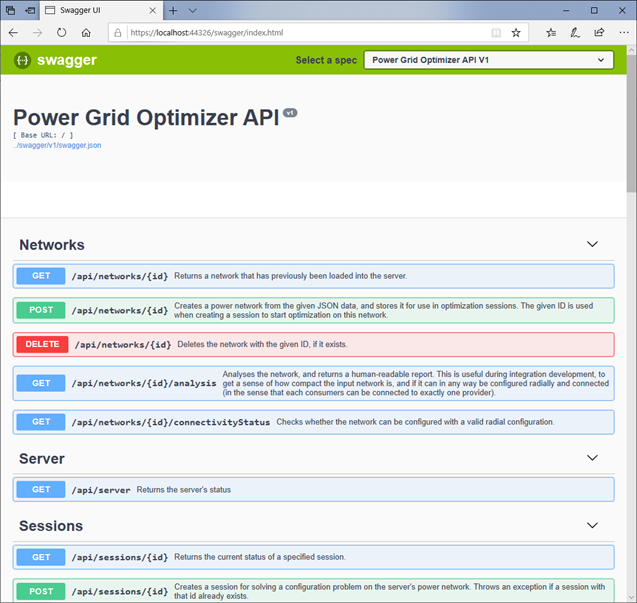Open a new tab with plus icon

tap(173, 11)
